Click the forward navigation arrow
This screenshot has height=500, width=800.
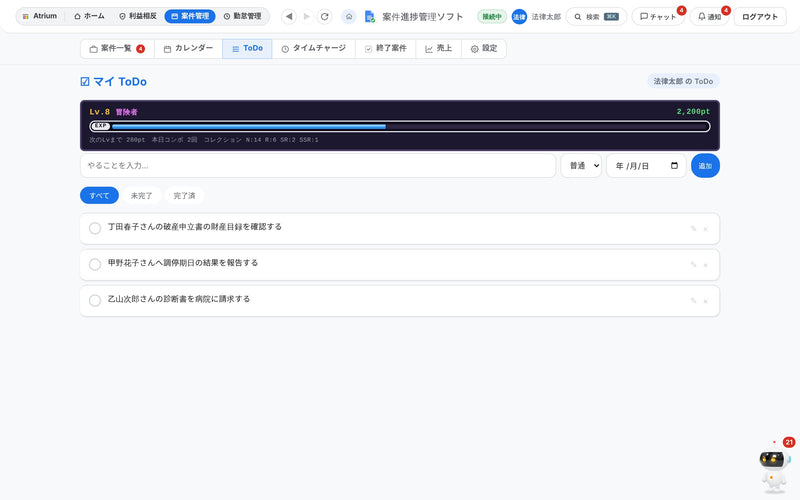[x=307, y=16]
